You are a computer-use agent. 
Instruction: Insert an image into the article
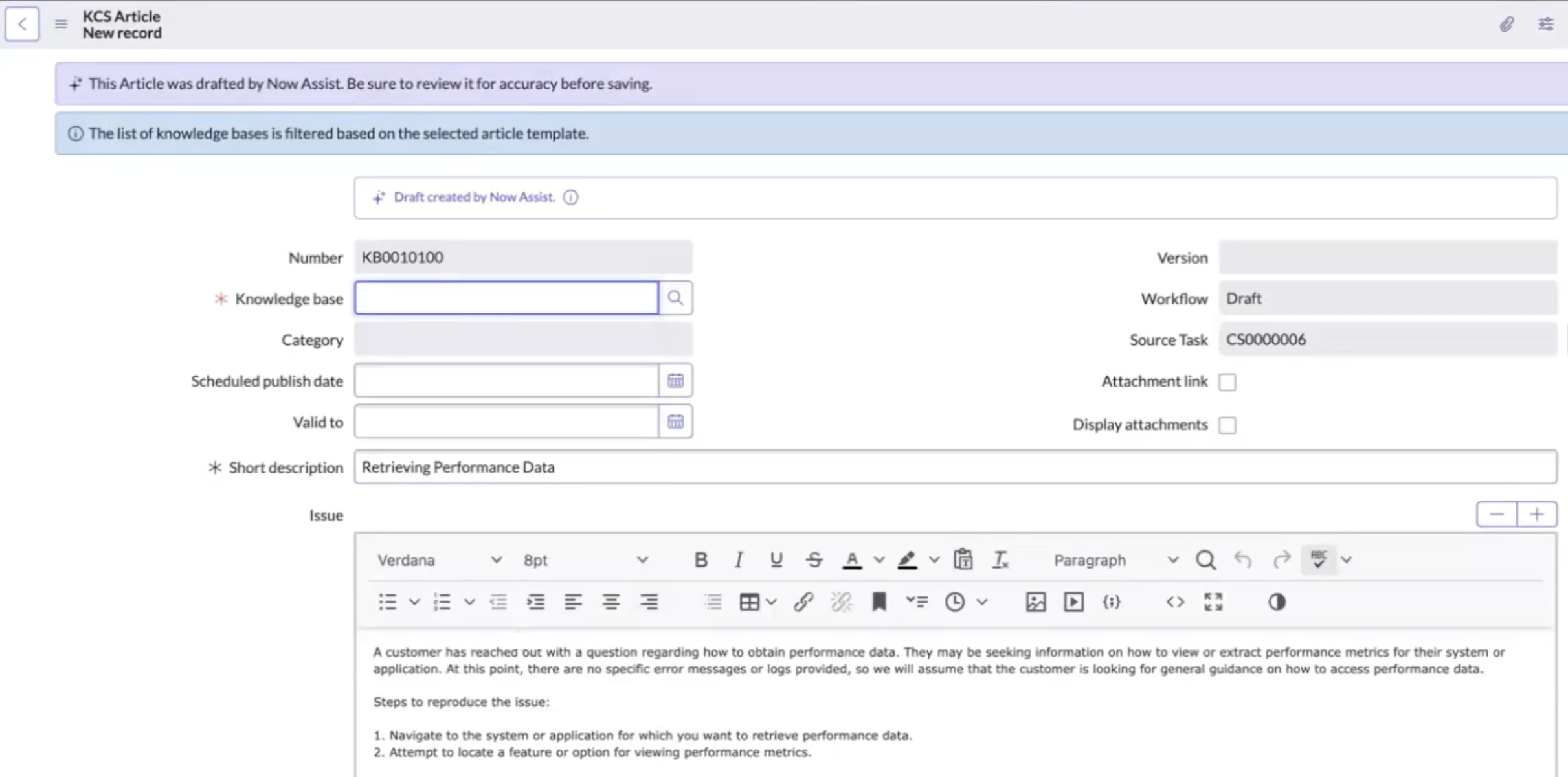tap(1036, 602)
